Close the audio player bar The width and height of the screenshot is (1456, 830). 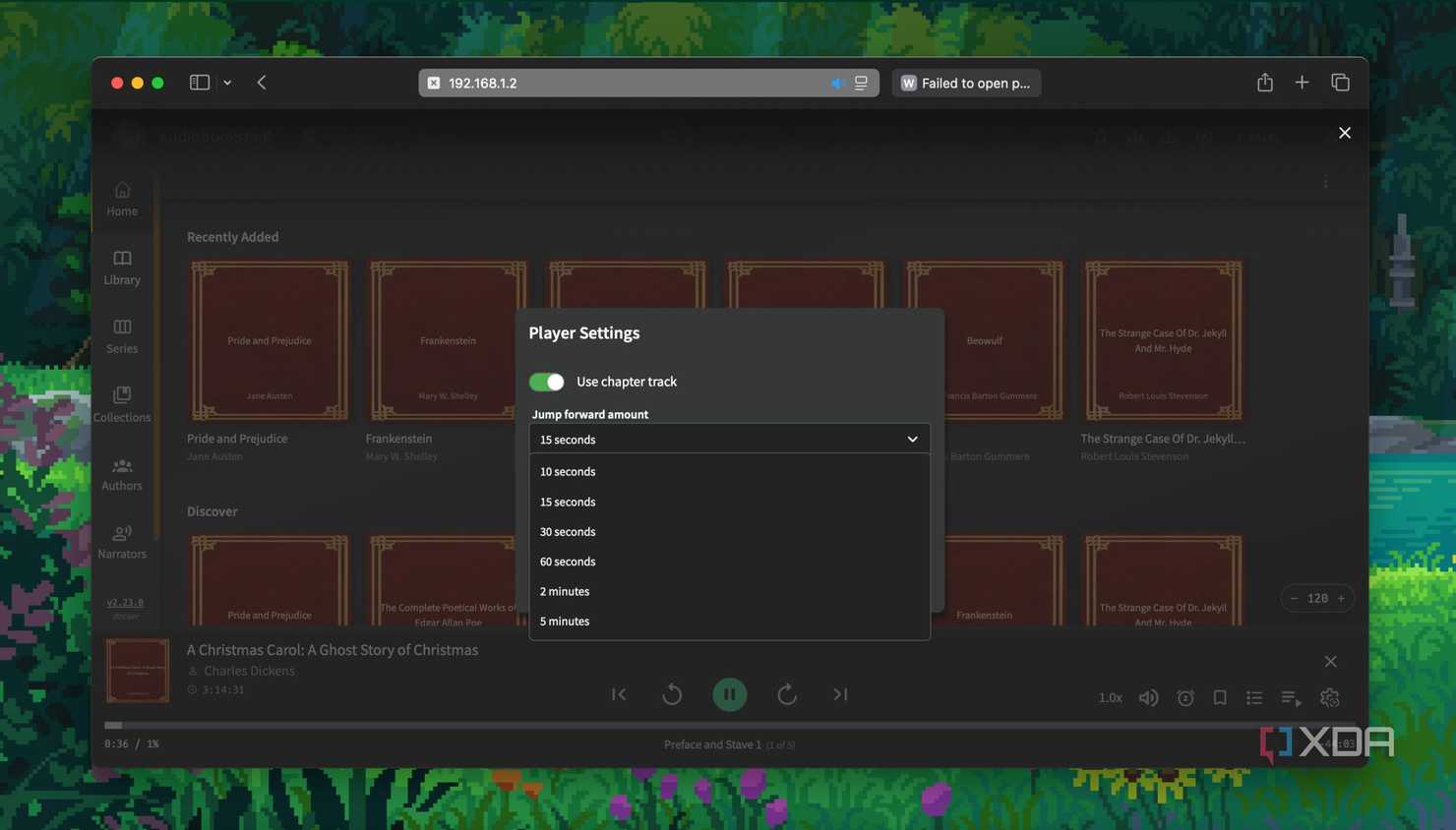coord(1330,661)
